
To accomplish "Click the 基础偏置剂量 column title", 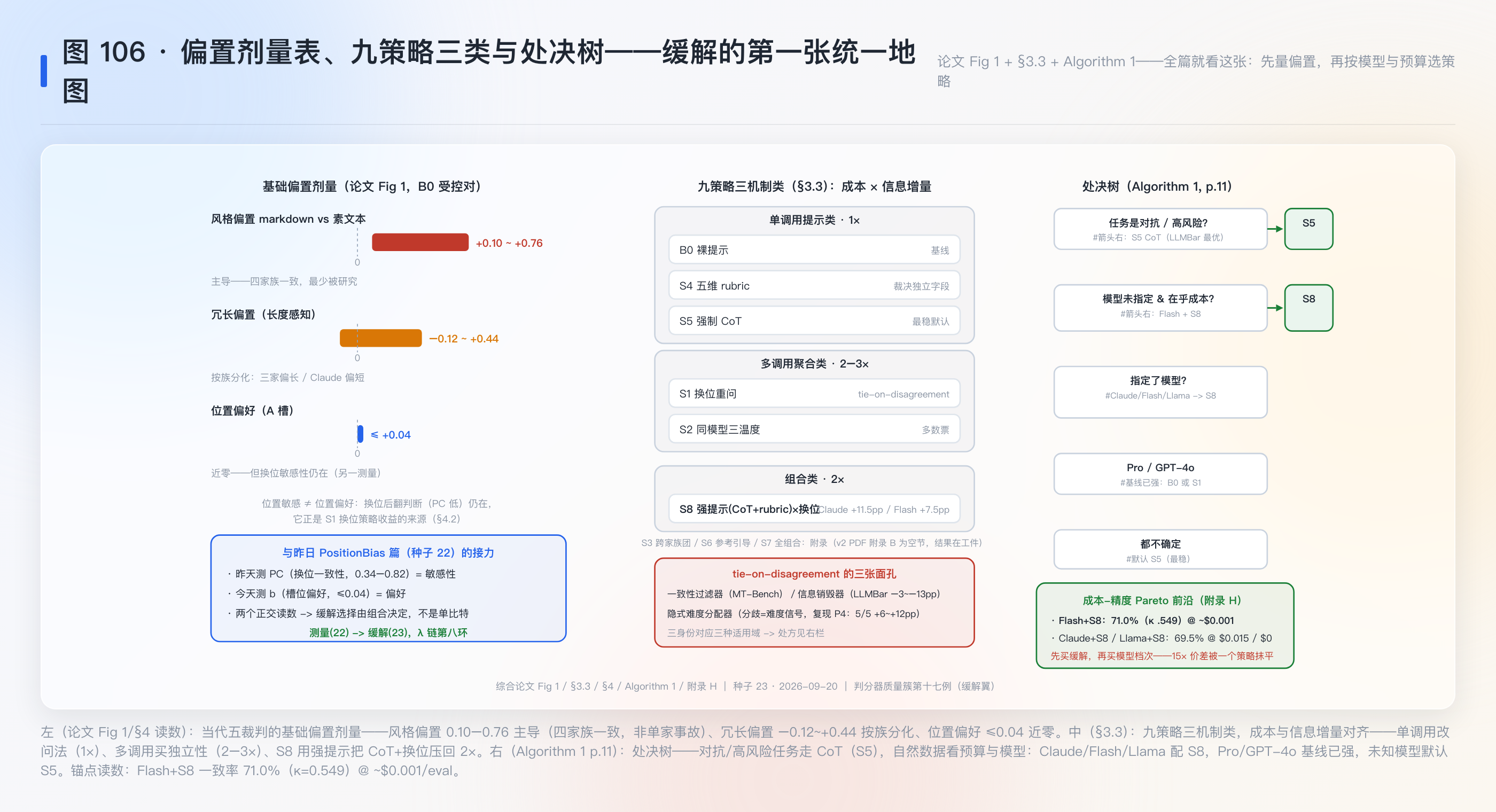I will point(372,186).
